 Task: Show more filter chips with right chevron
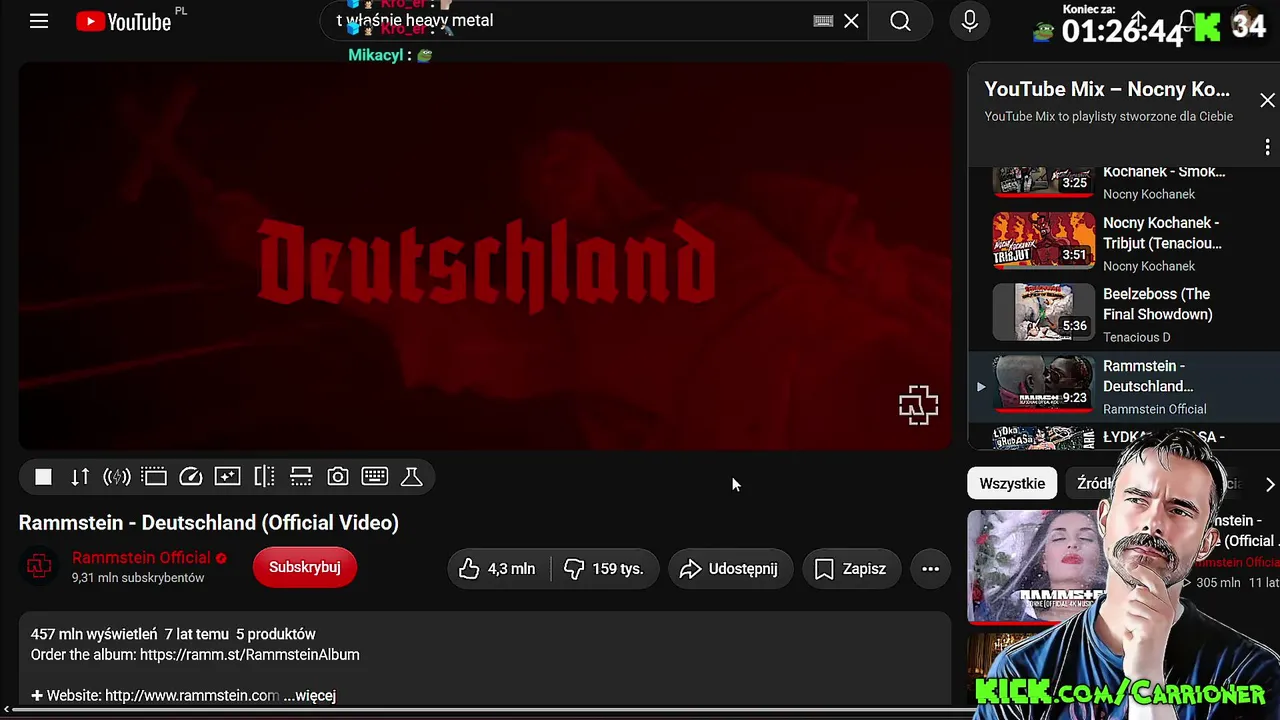1269,484
